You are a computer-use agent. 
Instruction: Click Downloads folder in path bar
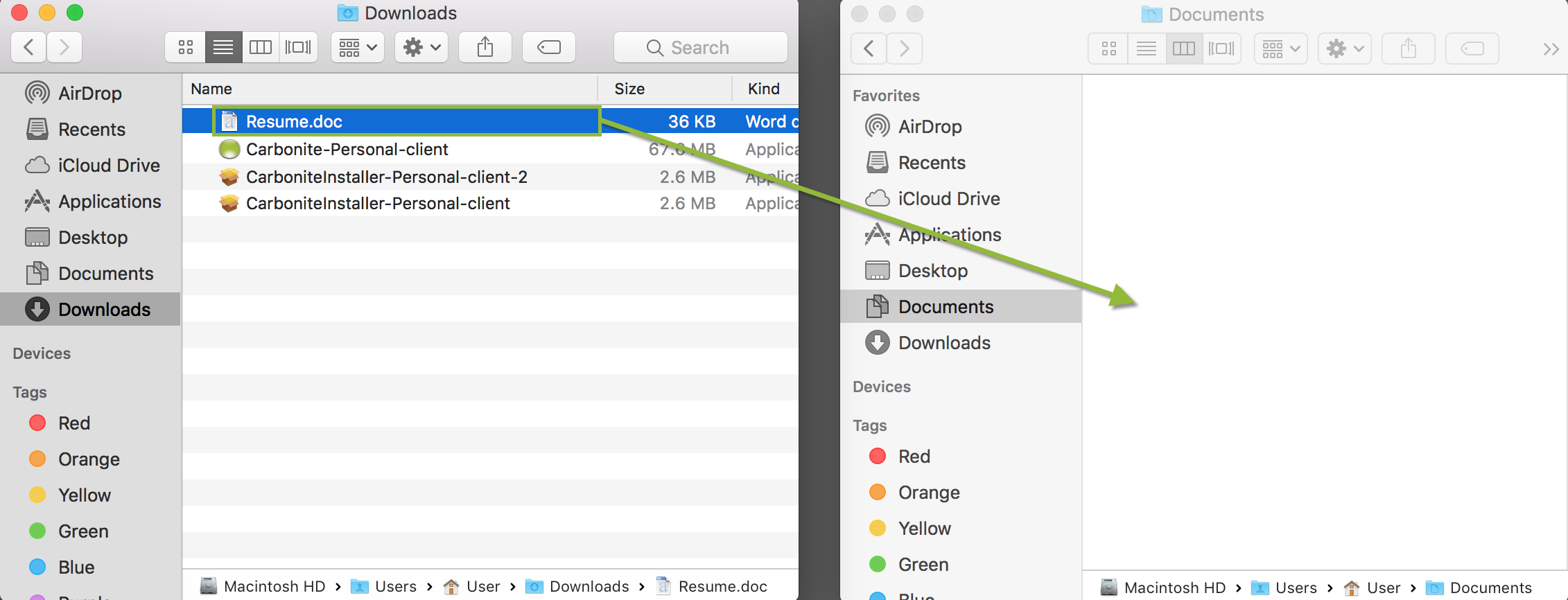click(x=577, y=586)
